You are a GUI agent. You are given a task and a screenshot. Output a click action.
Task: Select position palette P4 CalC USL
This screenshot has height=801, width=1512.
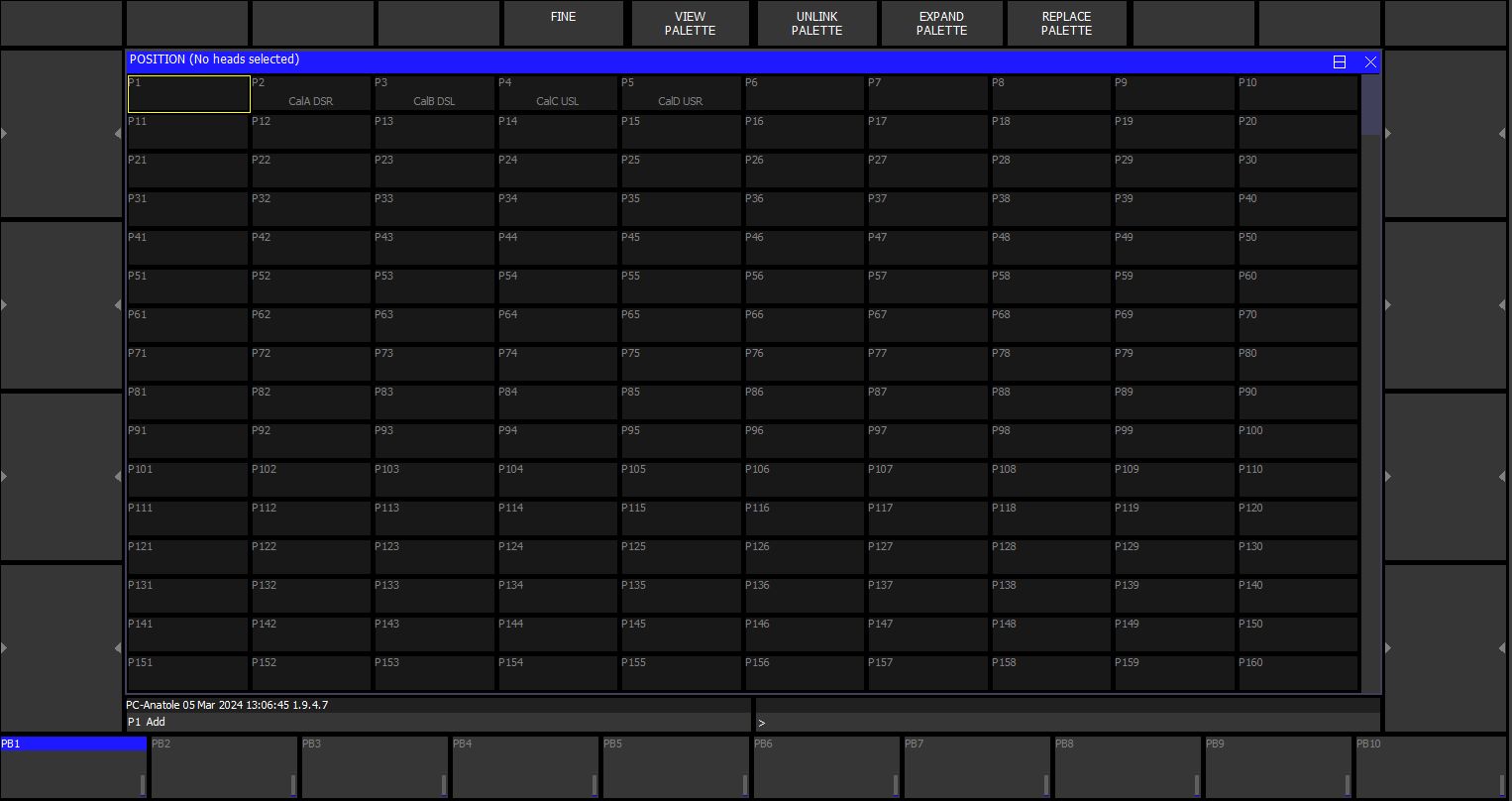pos(557,94)
